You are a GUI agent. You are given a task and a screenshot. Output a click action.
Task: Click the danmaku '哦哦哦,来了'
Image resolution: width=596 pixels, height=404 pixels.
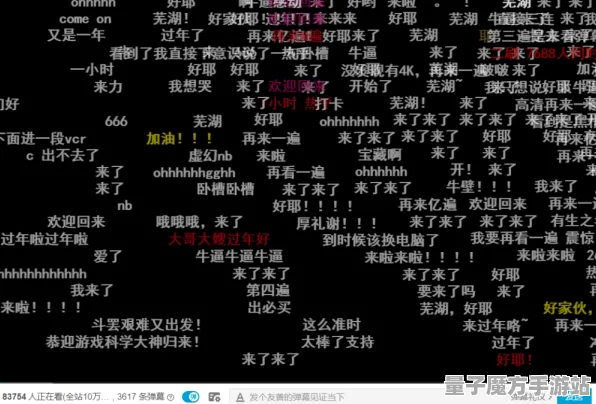199,222
